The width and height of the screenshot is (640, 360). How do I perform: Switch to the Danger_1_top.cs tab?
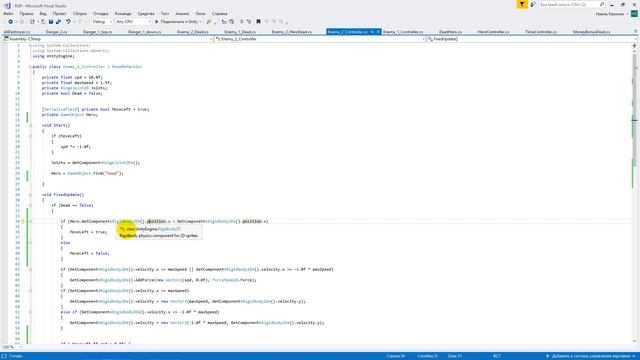coord(98,32)
